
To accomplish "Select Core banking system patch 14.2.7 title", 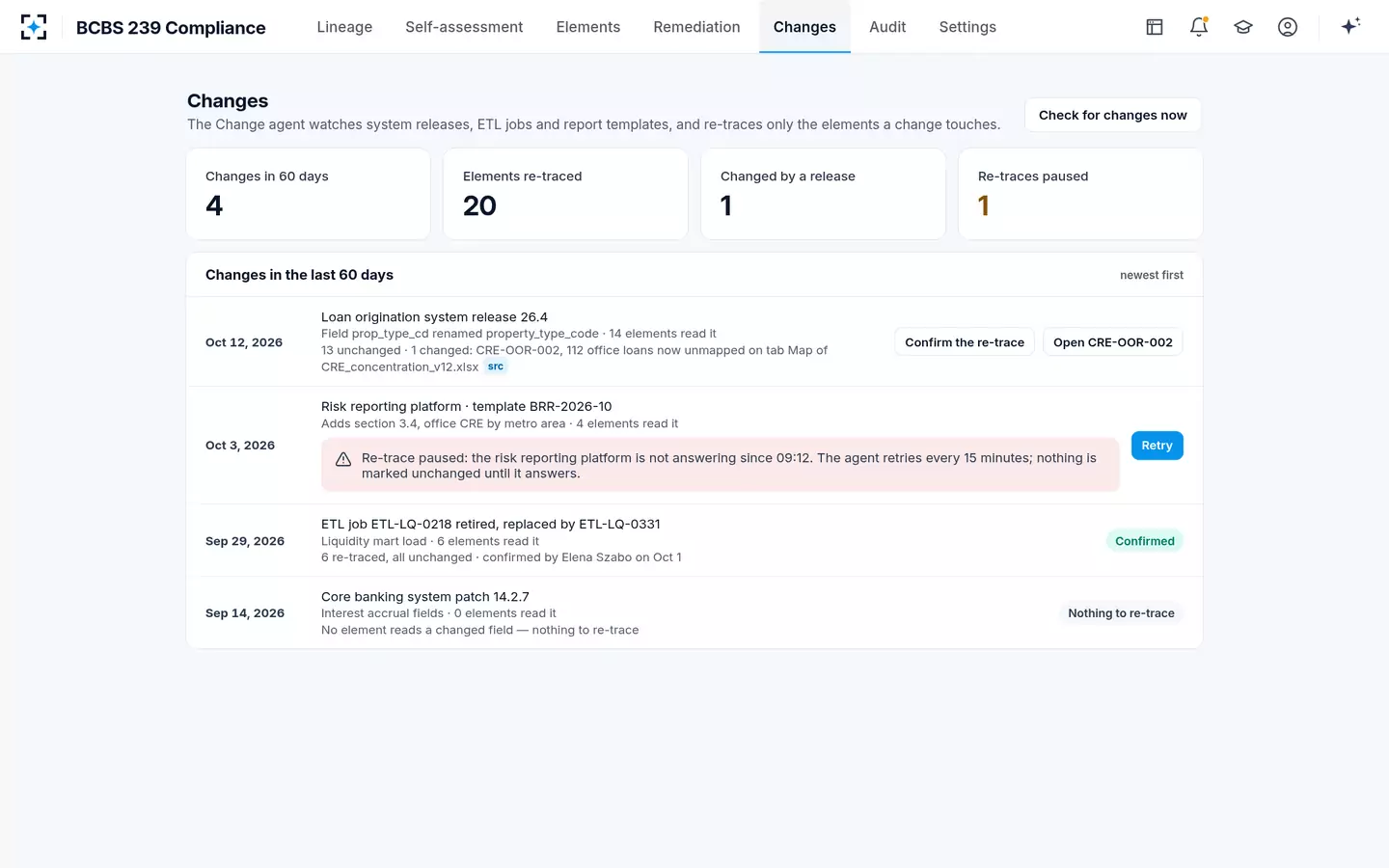I will tap(425, 596).
